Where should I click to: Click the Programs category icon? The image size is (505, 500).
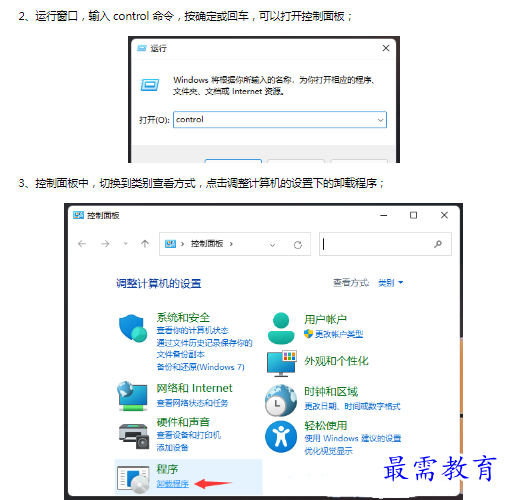(133, 479)
